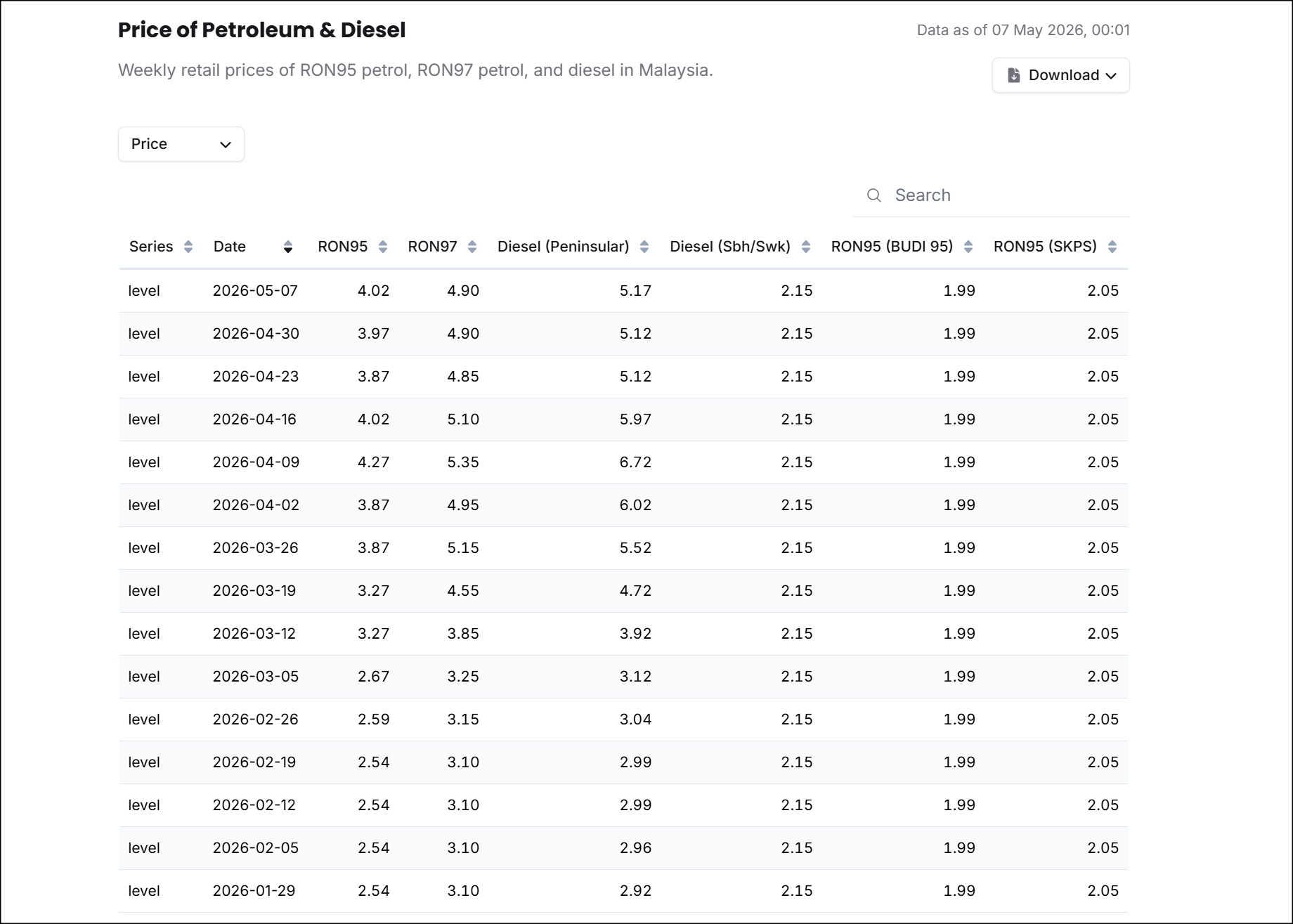Click the search magnifier icon
The image size is (1293, 924).
874,195
